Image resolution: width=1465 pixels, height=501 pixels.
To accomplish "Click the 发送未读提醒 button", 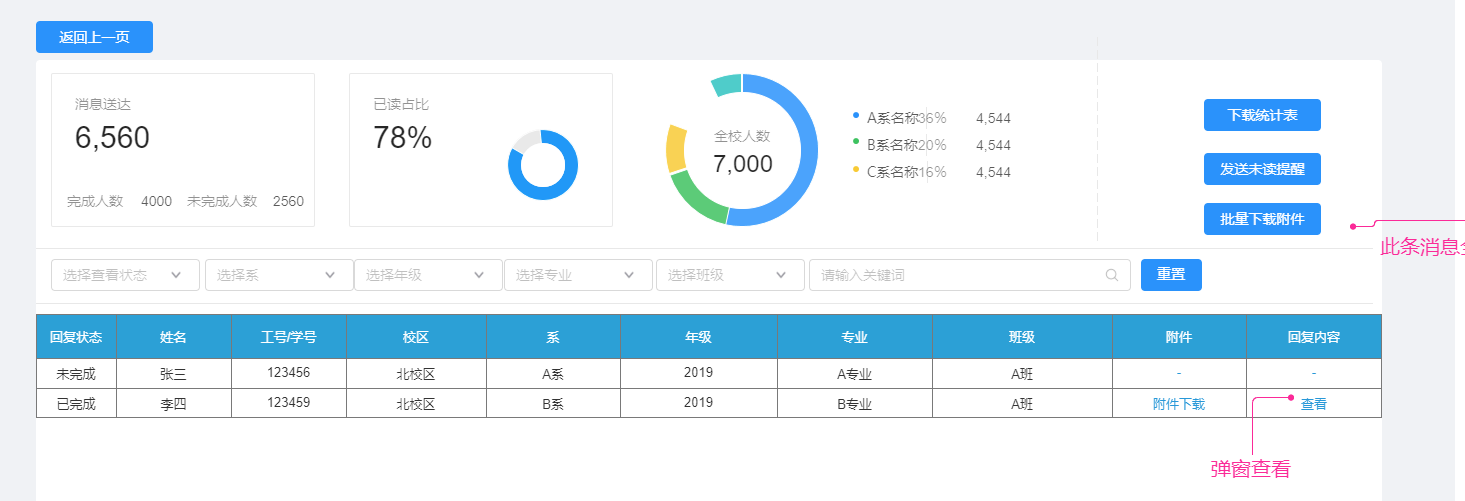I will (1262, 169).
